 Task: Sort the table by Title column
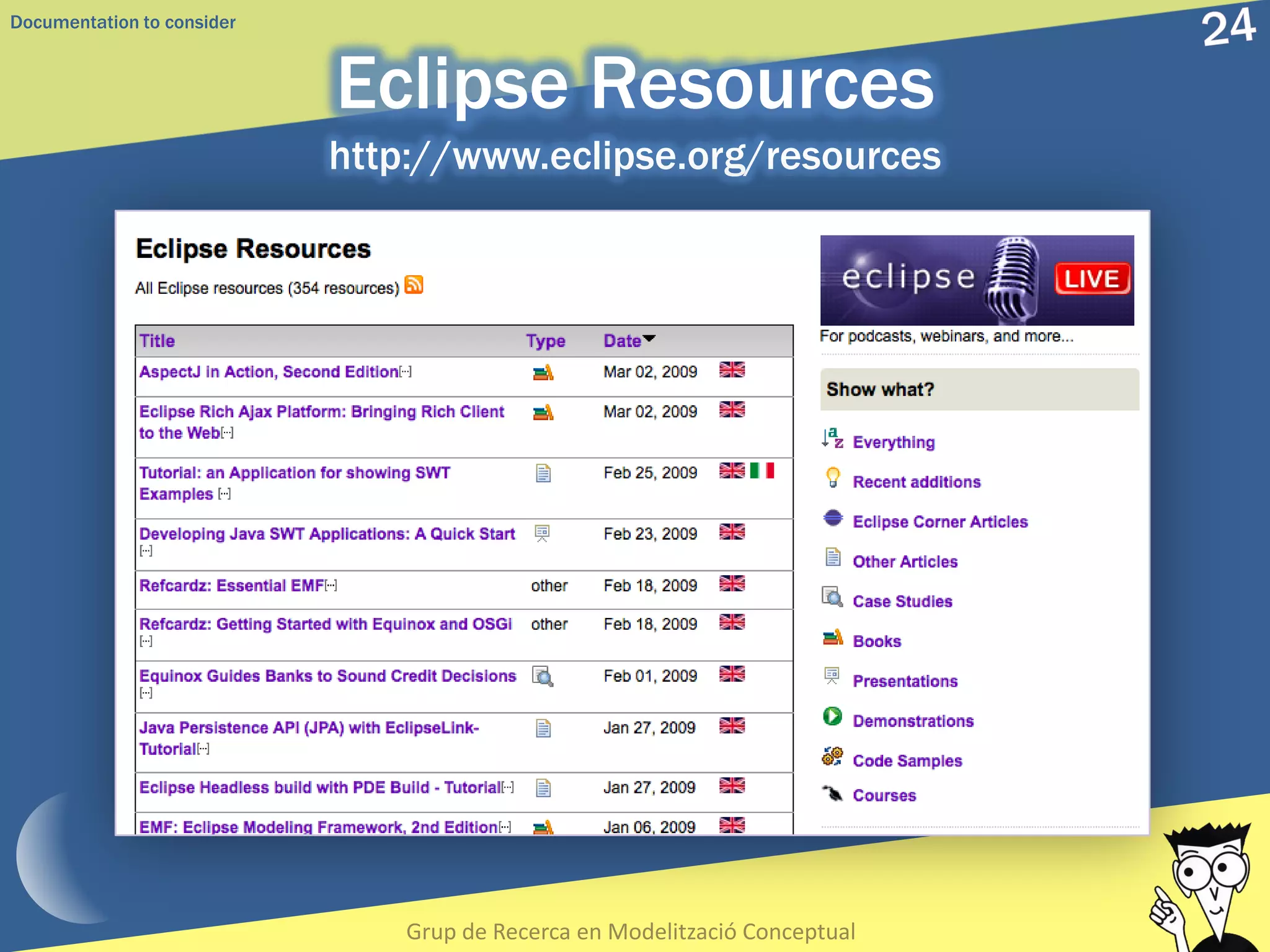[157, 341]
